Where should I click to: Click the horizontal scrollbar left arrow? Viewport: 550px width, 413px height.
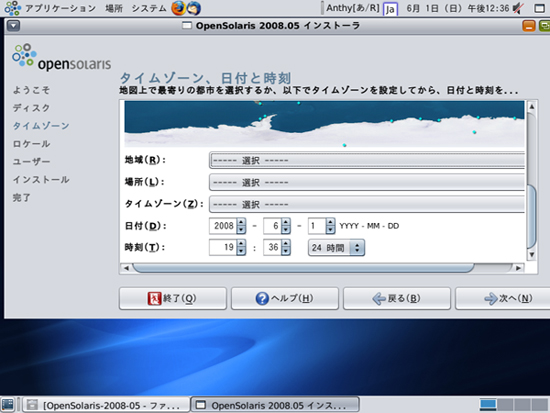point(126,268)
